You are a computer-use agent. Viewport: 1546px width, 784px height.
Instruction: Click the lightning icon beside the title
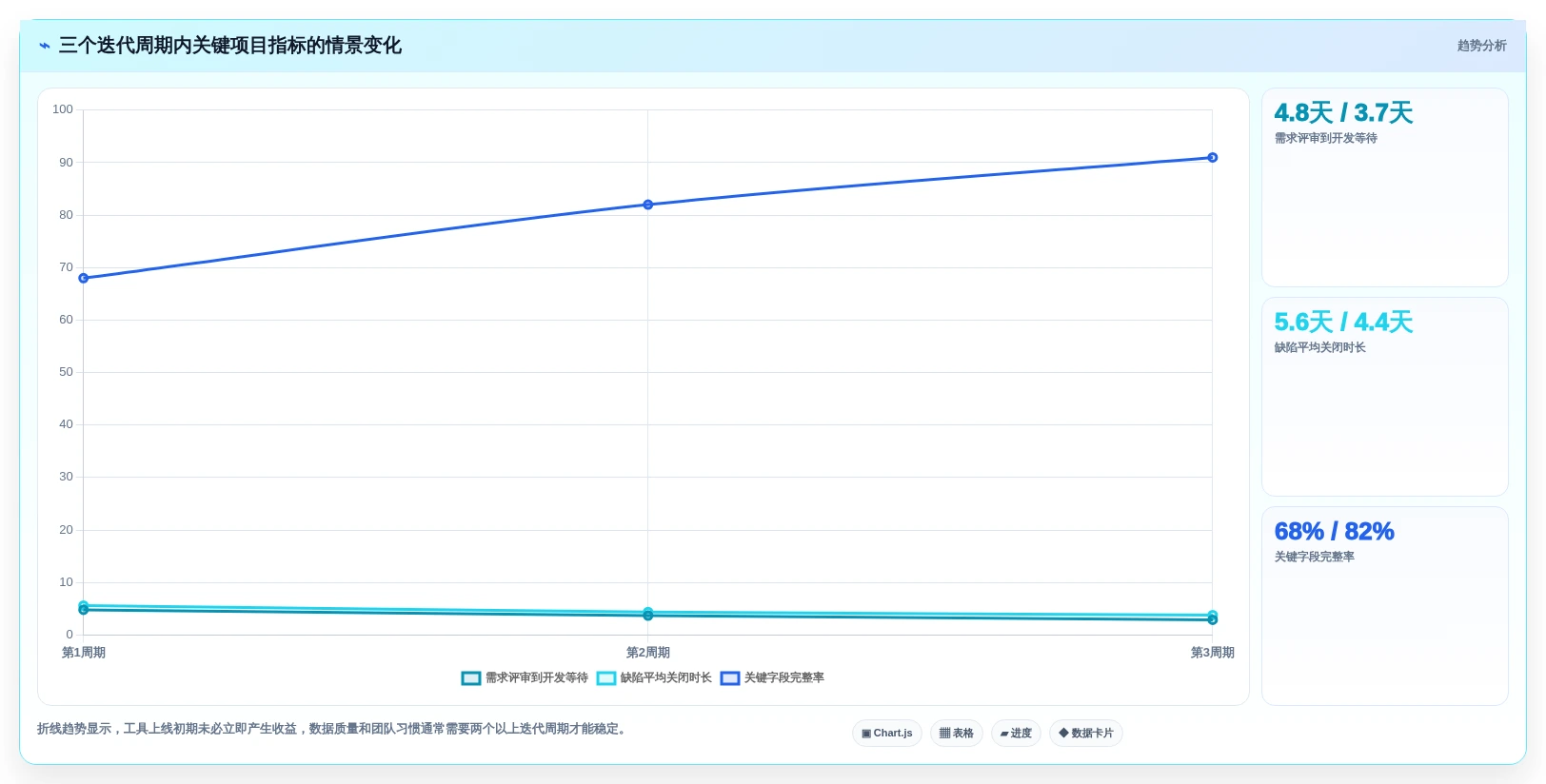tap(44, 46)
